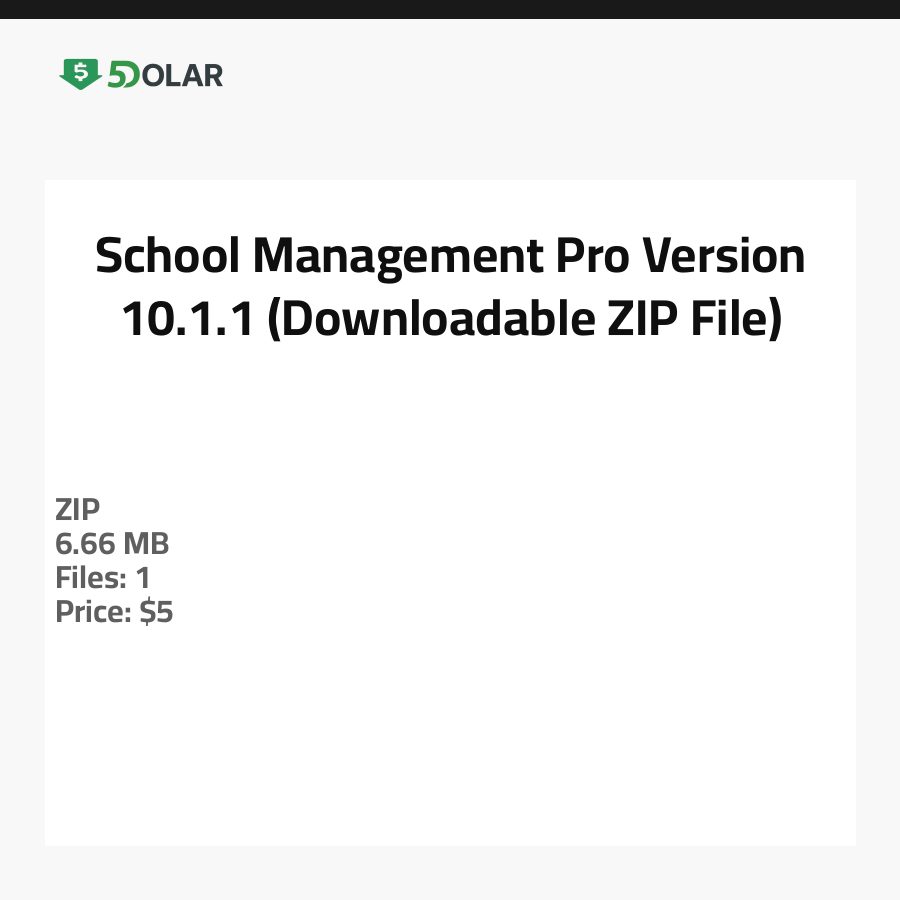Click the white dollar sign in the logo
Viewport: 900px width, 900px height.
(x=80, y=71)
